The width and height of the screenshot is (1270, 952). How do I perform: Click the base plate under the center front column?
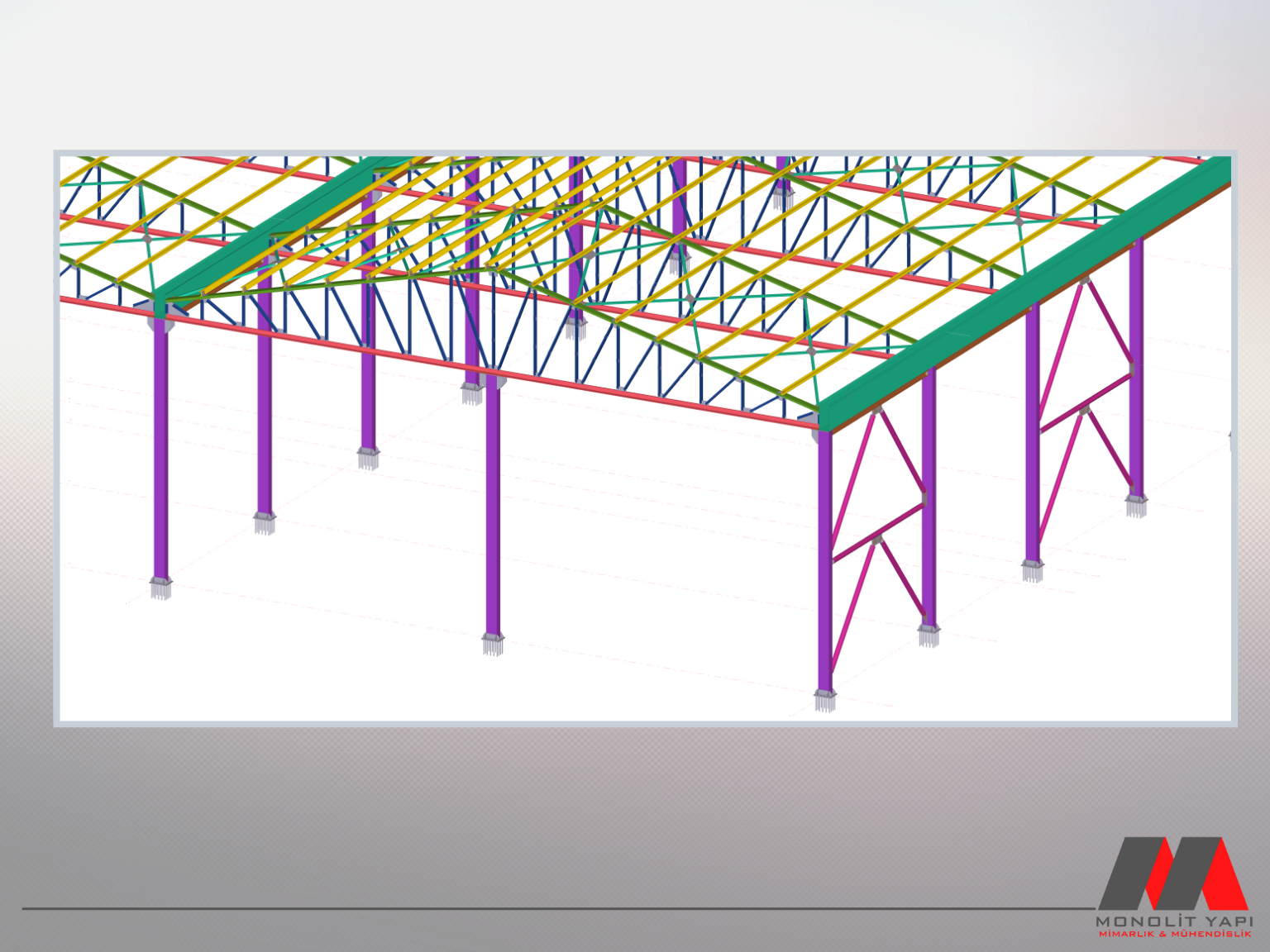493,642
